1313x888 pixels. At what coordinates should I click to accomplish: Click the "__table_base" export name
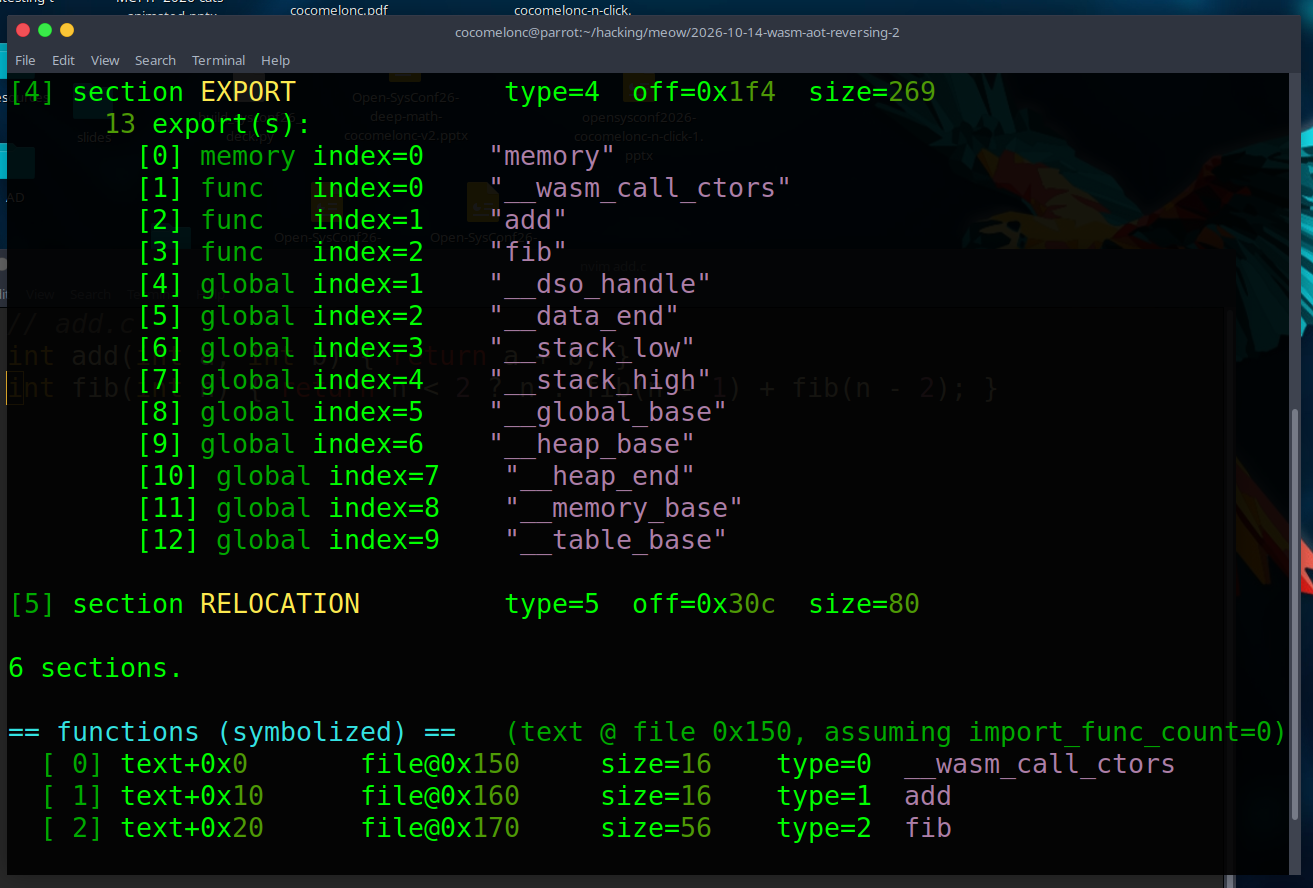pyautogui.click(x=616, y=540)
